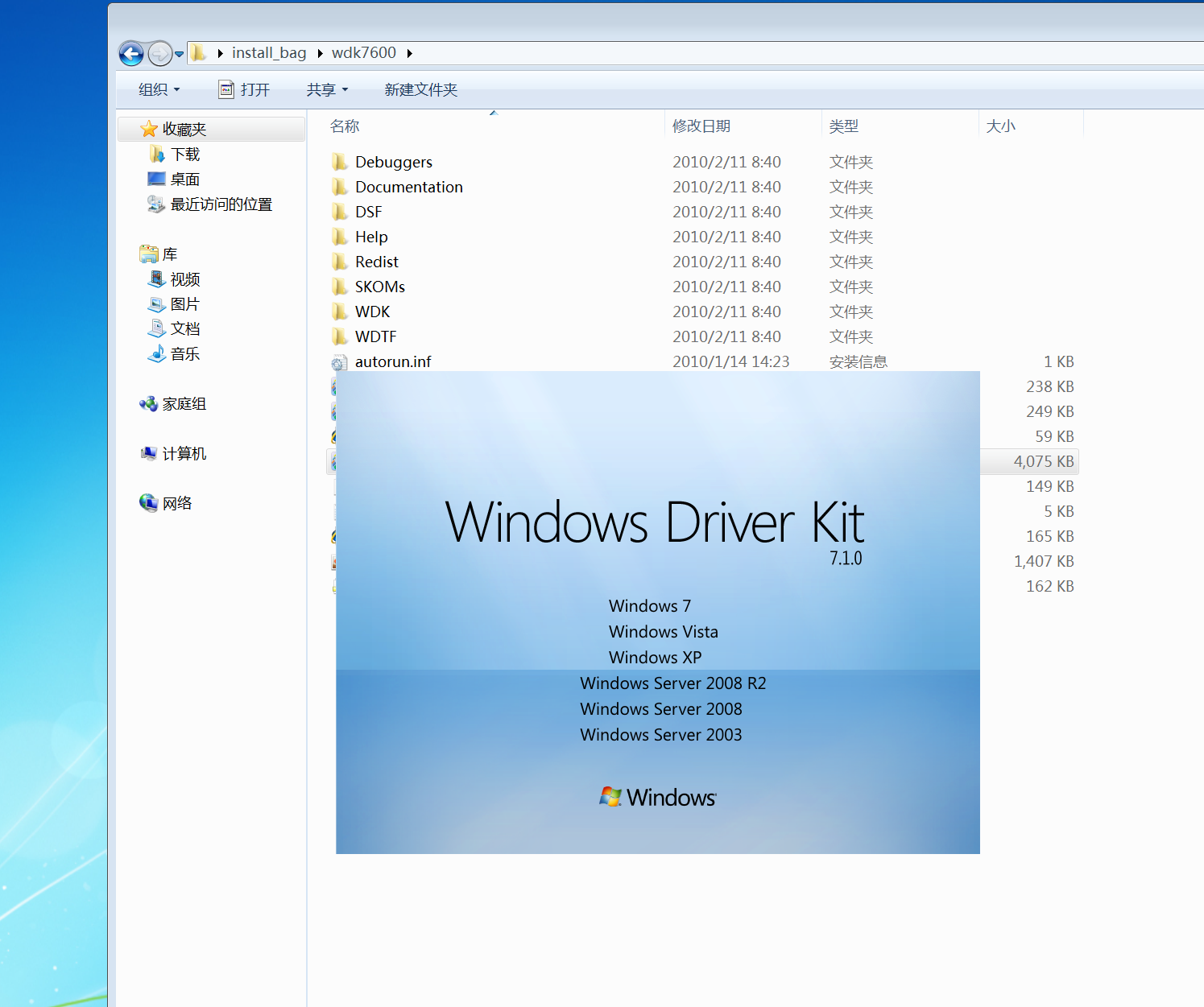Expand the arrow after install_bag in path

(x=320, y=53)
